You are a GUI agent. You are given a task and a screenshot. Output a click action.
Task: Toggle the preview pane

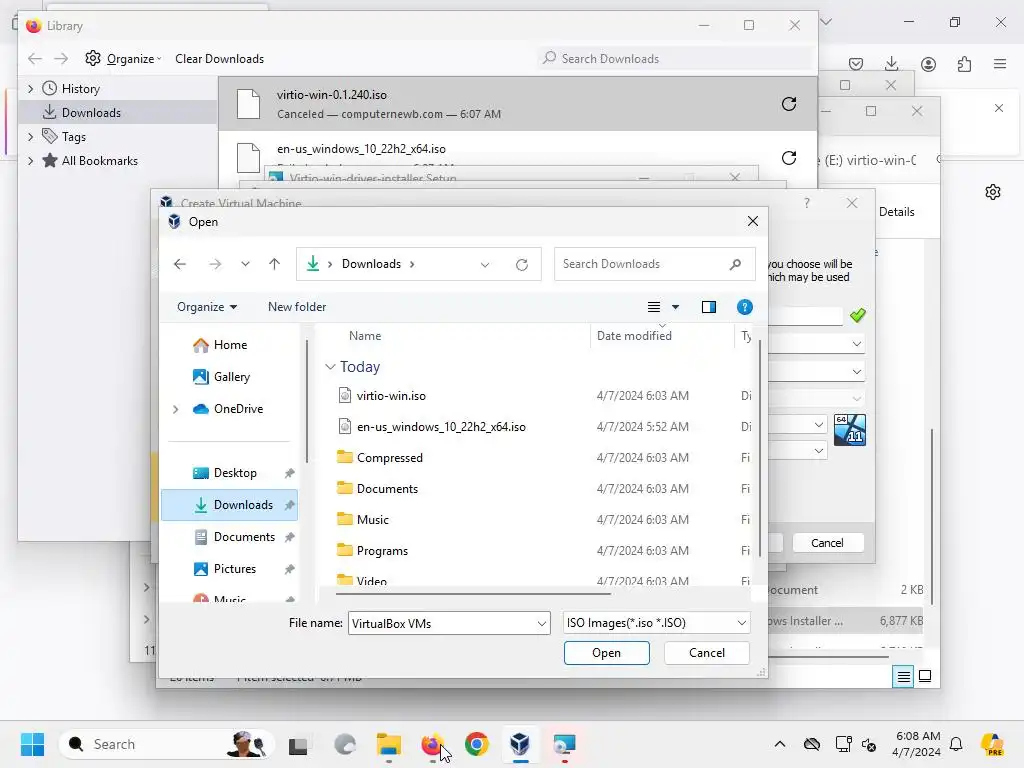[709, 307]
